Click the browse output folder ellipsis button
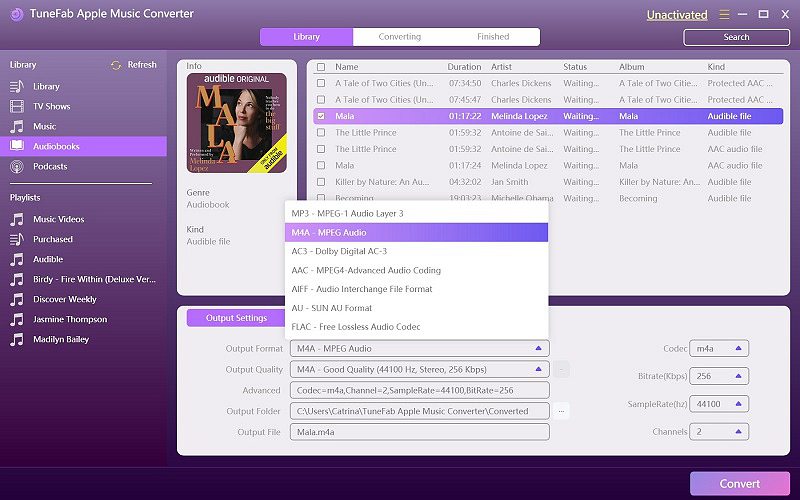 pyautogui.click(x=562, y=411)
